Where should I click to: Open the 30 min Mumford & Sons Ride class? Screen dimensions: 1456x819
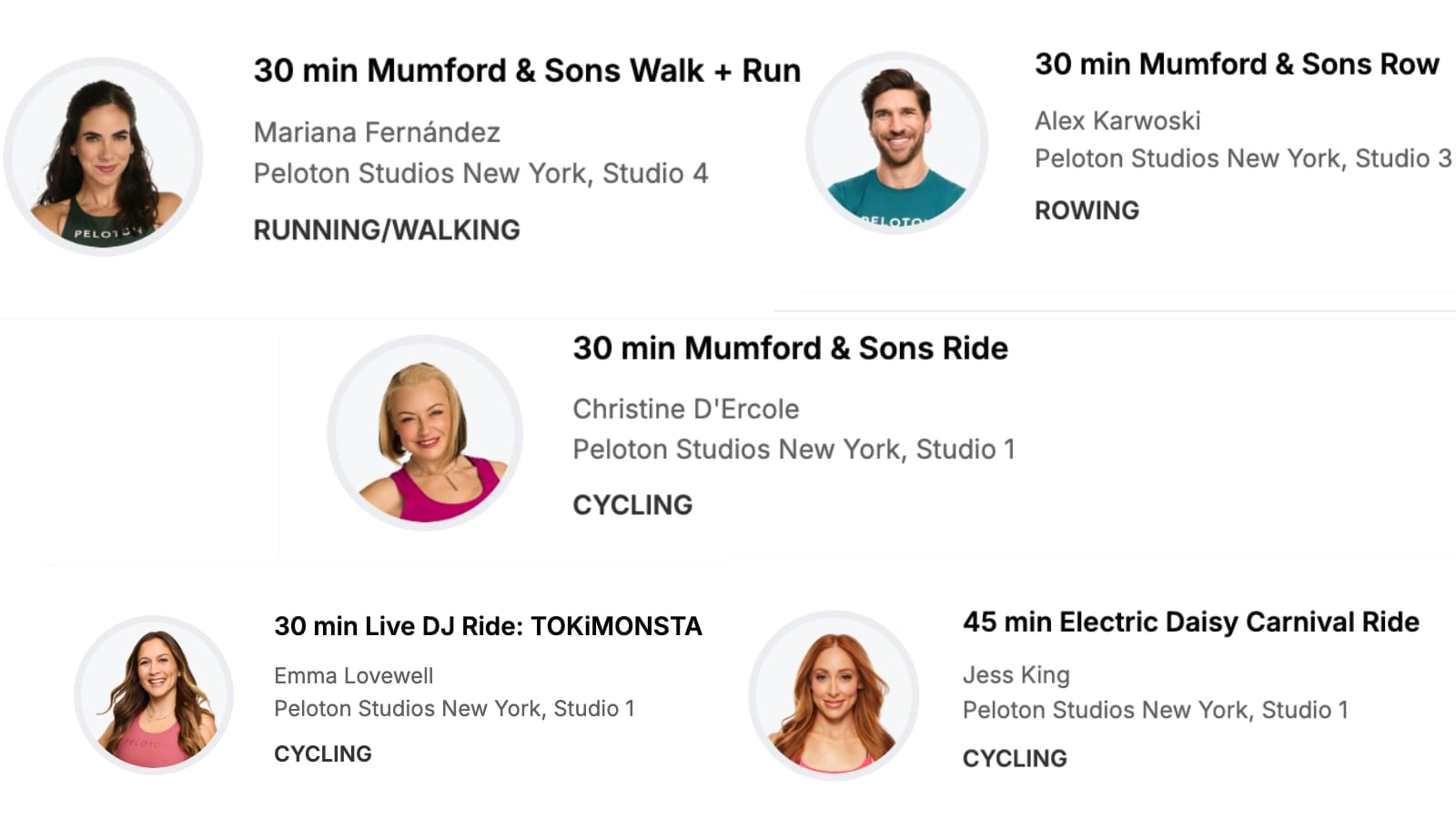(789, 349)
